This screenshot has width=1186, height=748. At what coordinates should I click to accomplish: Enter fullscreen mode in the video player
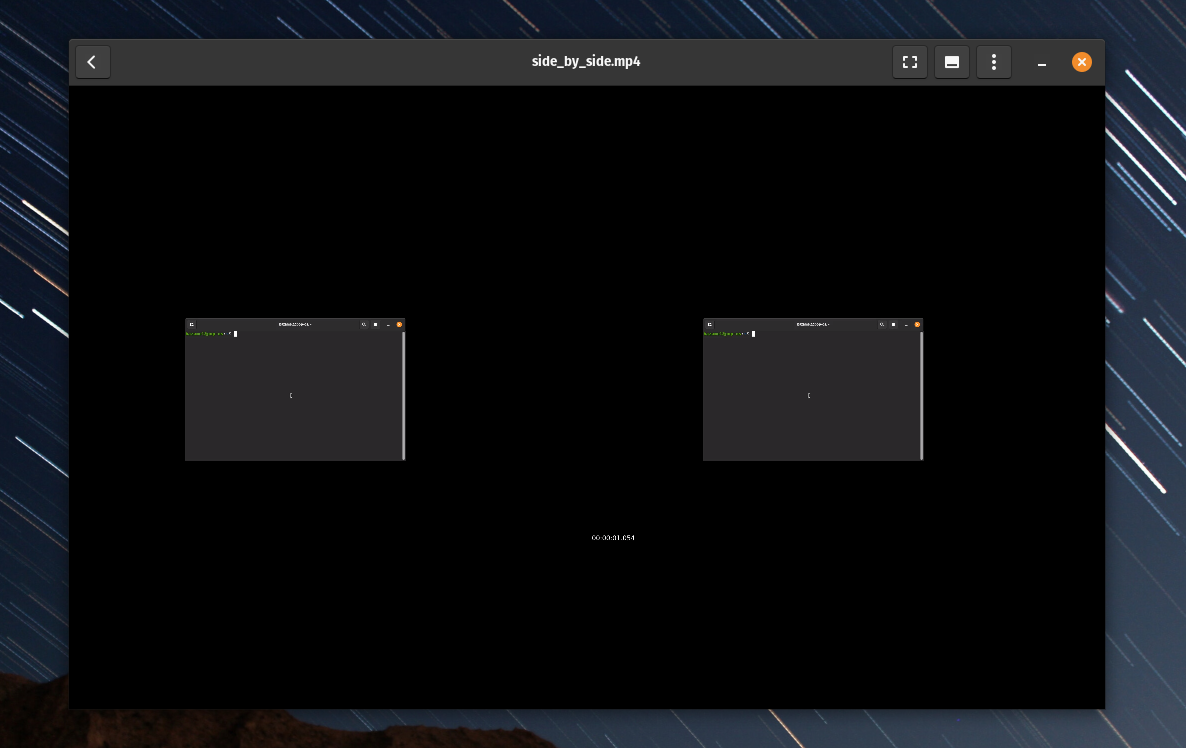909,62
